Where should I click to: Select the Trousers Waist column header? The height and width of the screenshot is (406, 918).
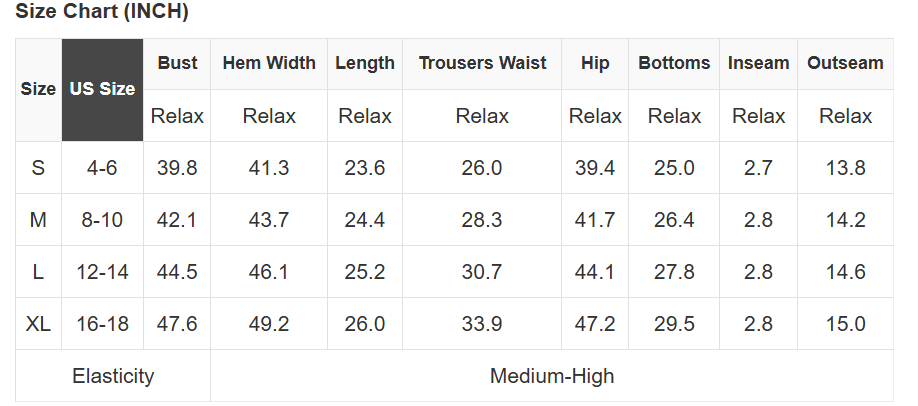482,63
